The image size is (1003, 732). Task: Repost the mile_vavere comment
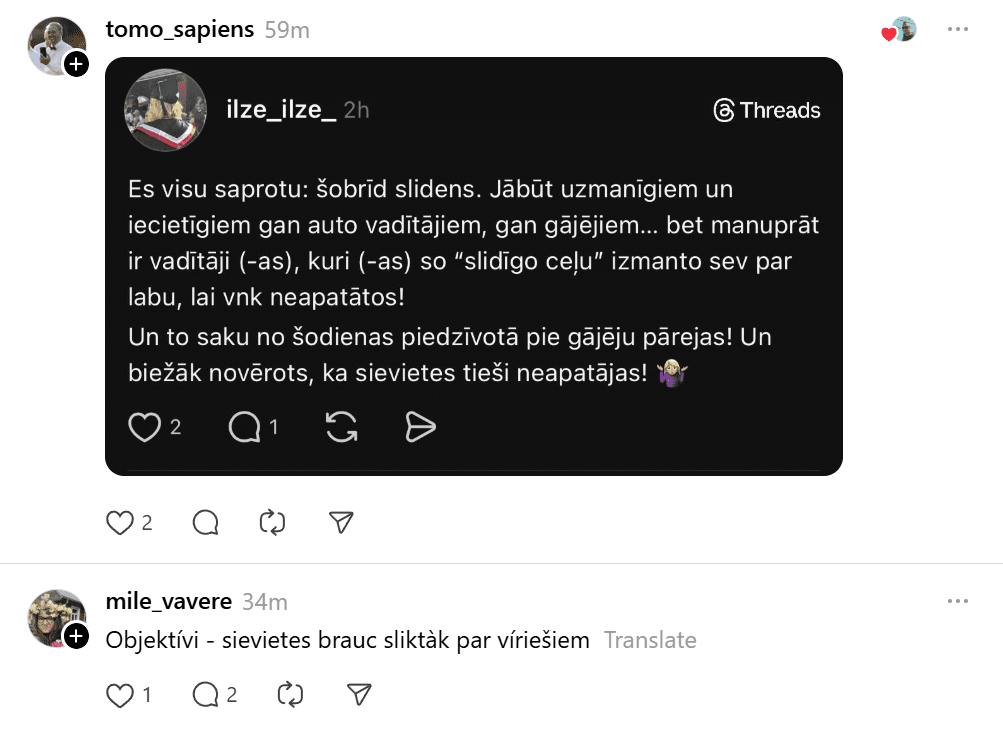[290, 694]
